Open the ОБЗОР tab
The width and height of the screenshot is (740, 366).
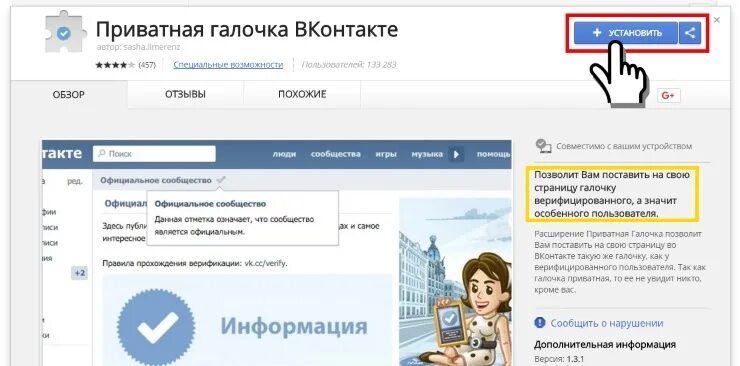[x=69, y=94]
